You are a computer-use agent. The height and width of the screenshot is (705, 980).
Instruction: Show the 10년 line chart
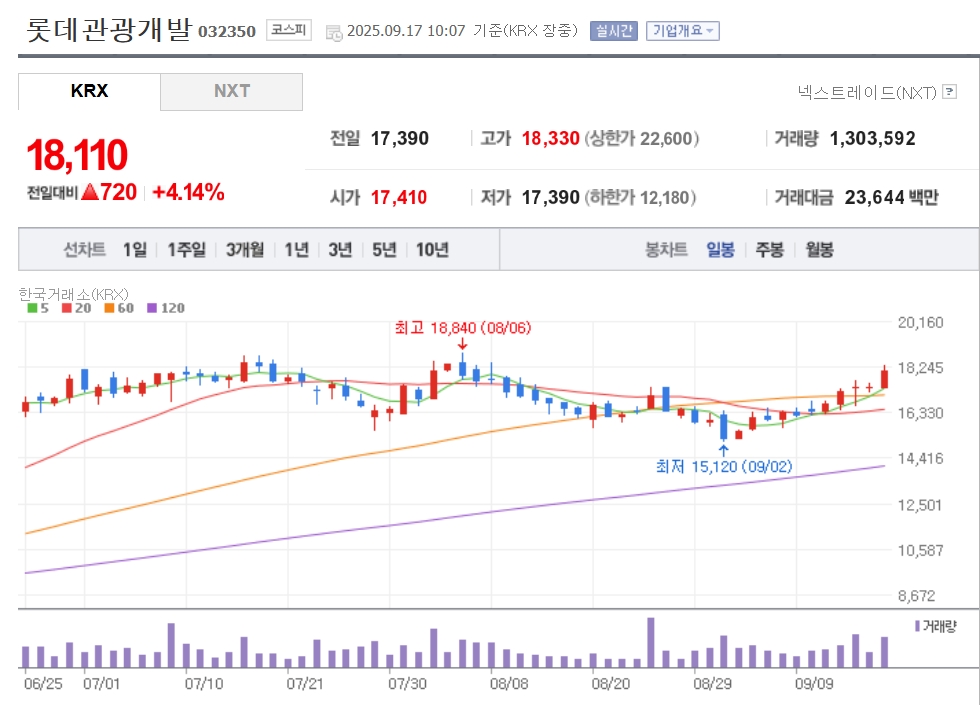tap(432, 250)
